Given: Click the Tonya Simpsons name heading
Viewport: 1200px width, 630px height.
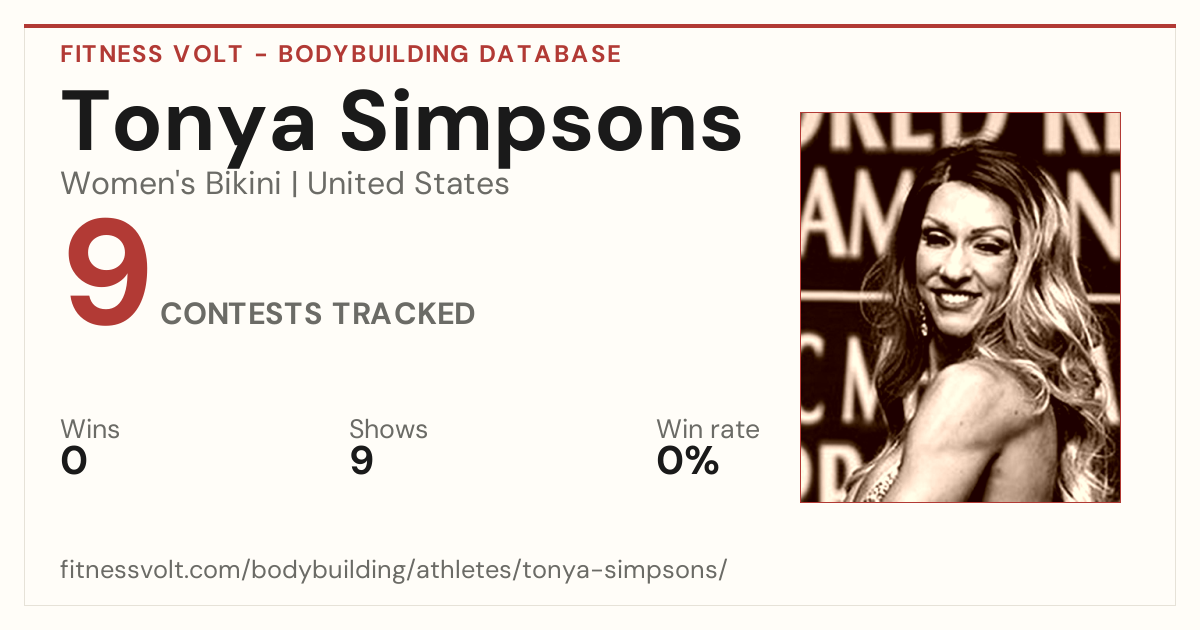Looking at the screenshot, I should coord(402,124).
